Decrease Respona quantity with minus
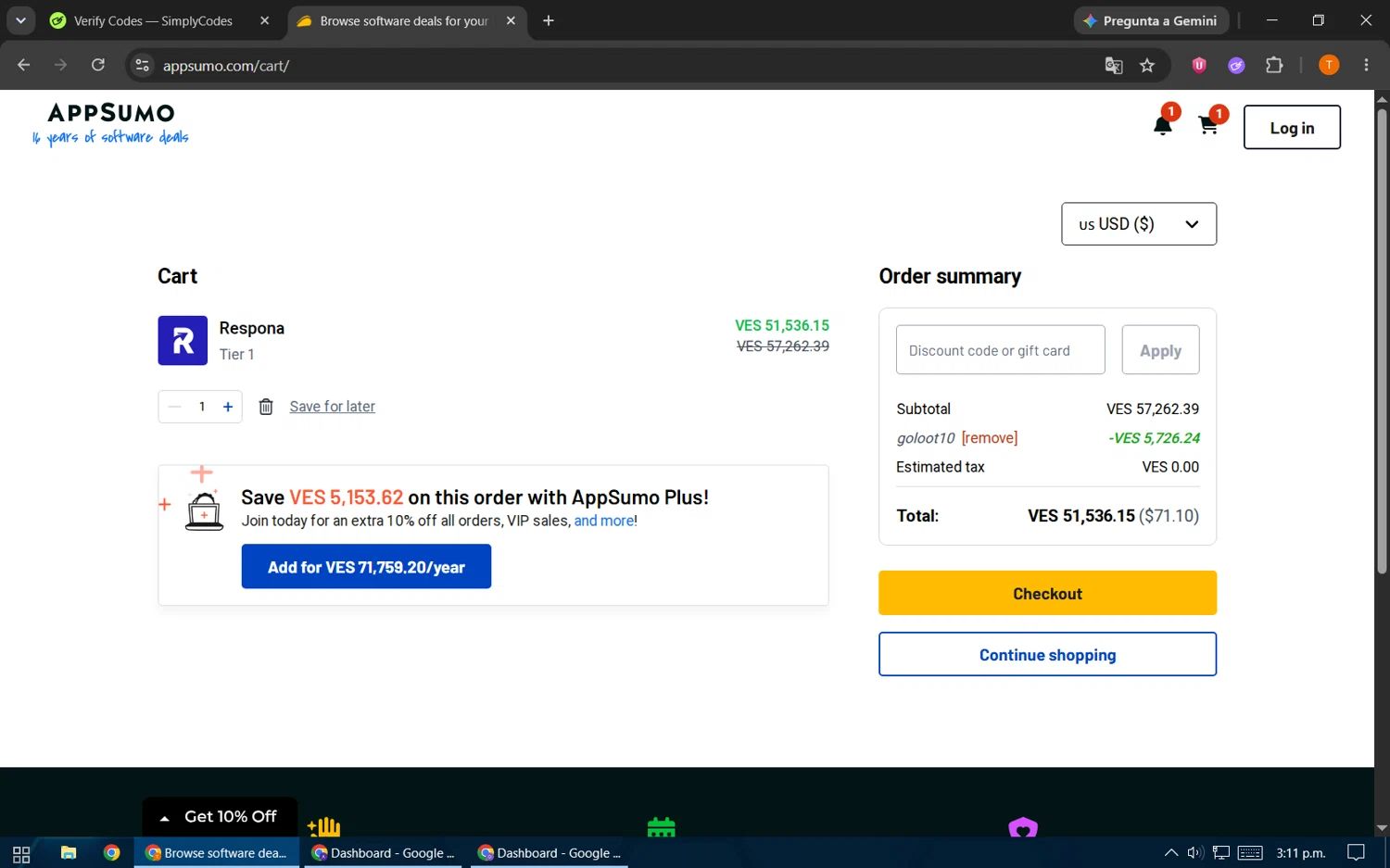 tap(174, 407)
